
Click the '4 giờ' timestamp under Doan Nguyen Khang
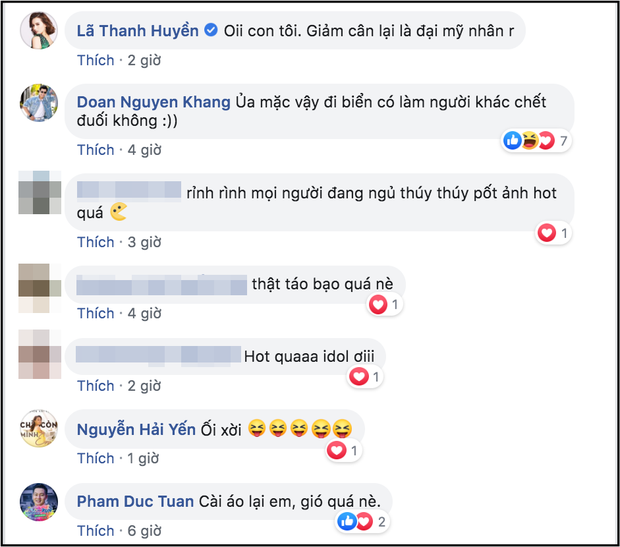[144, 150]
